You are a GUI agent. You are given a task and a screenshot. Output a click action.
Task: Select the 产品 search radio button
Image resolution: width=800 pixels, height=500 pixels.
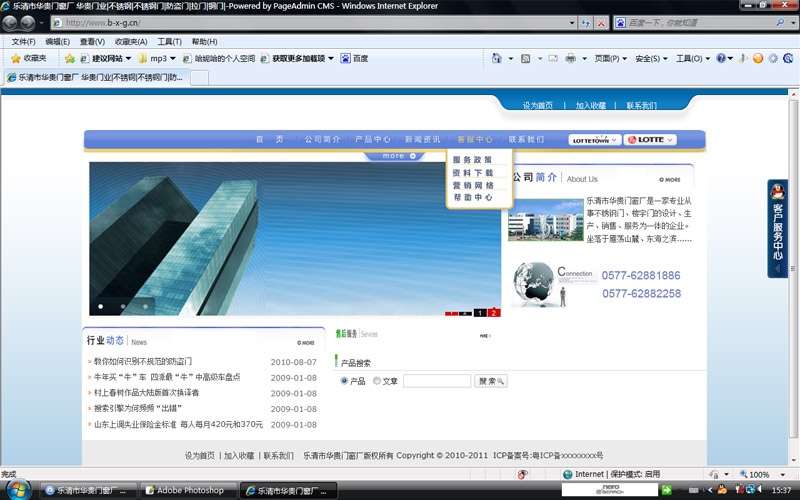(x=345, y=381)
